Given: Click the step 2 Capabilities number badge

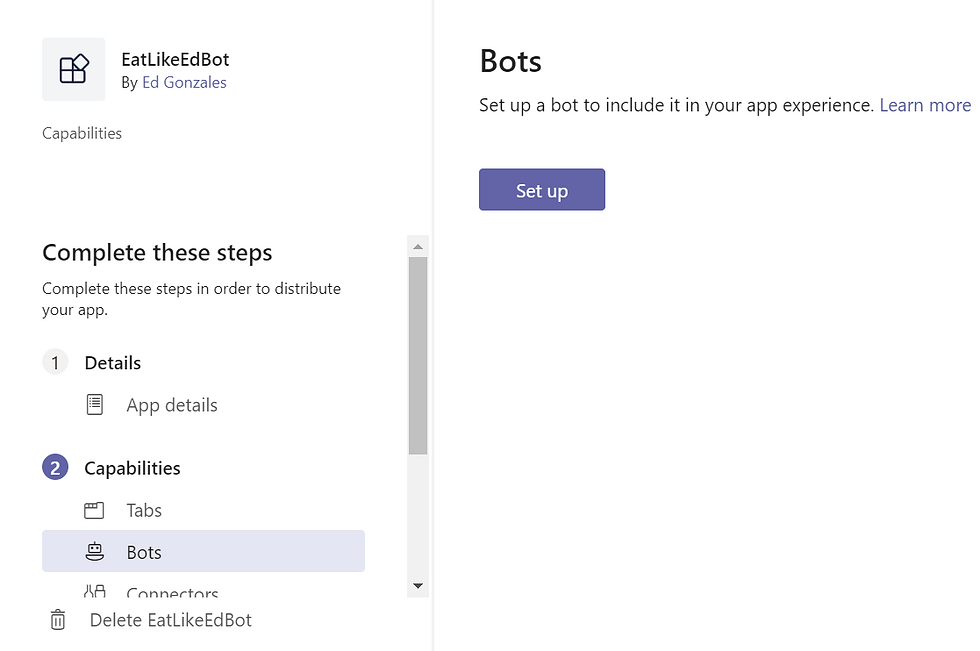Looking at the screenshot, I should [x=55, y=467].
